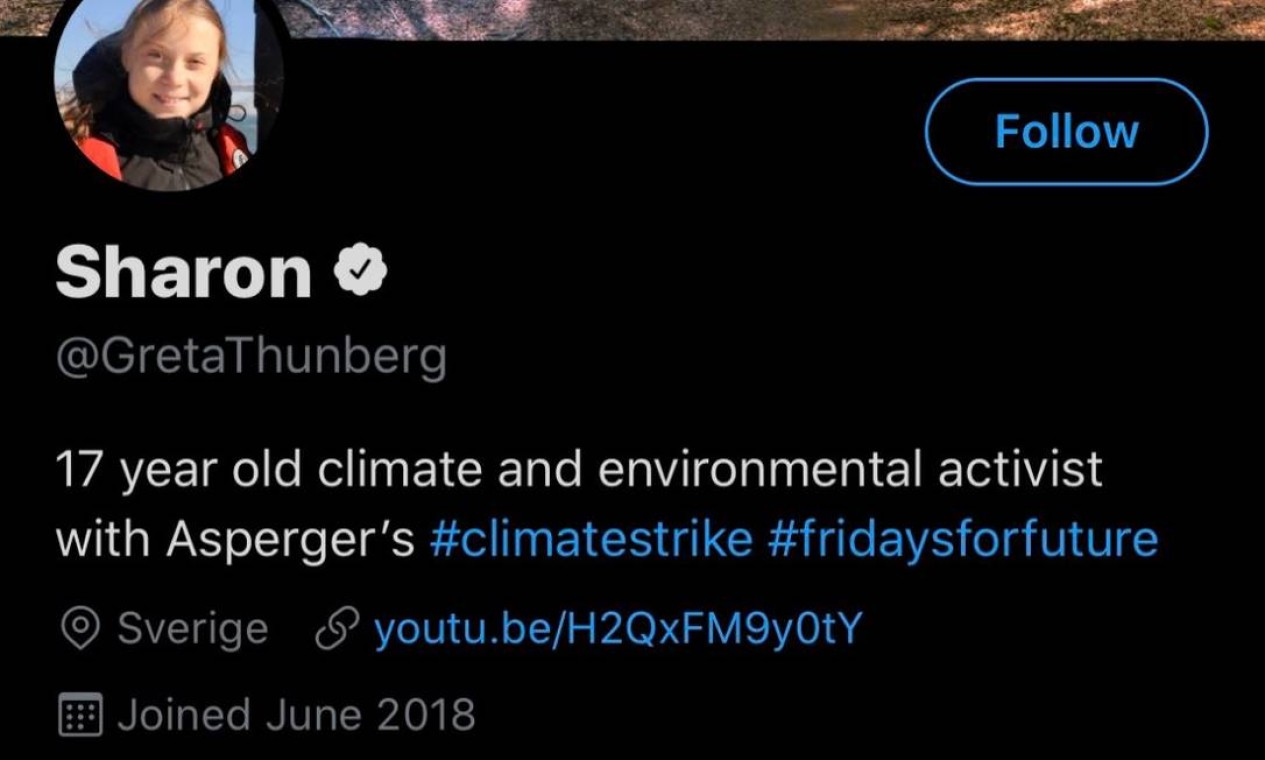Click the word Asperger's in the bio
The image size is (1265, 760).
(x=290, y=540)
